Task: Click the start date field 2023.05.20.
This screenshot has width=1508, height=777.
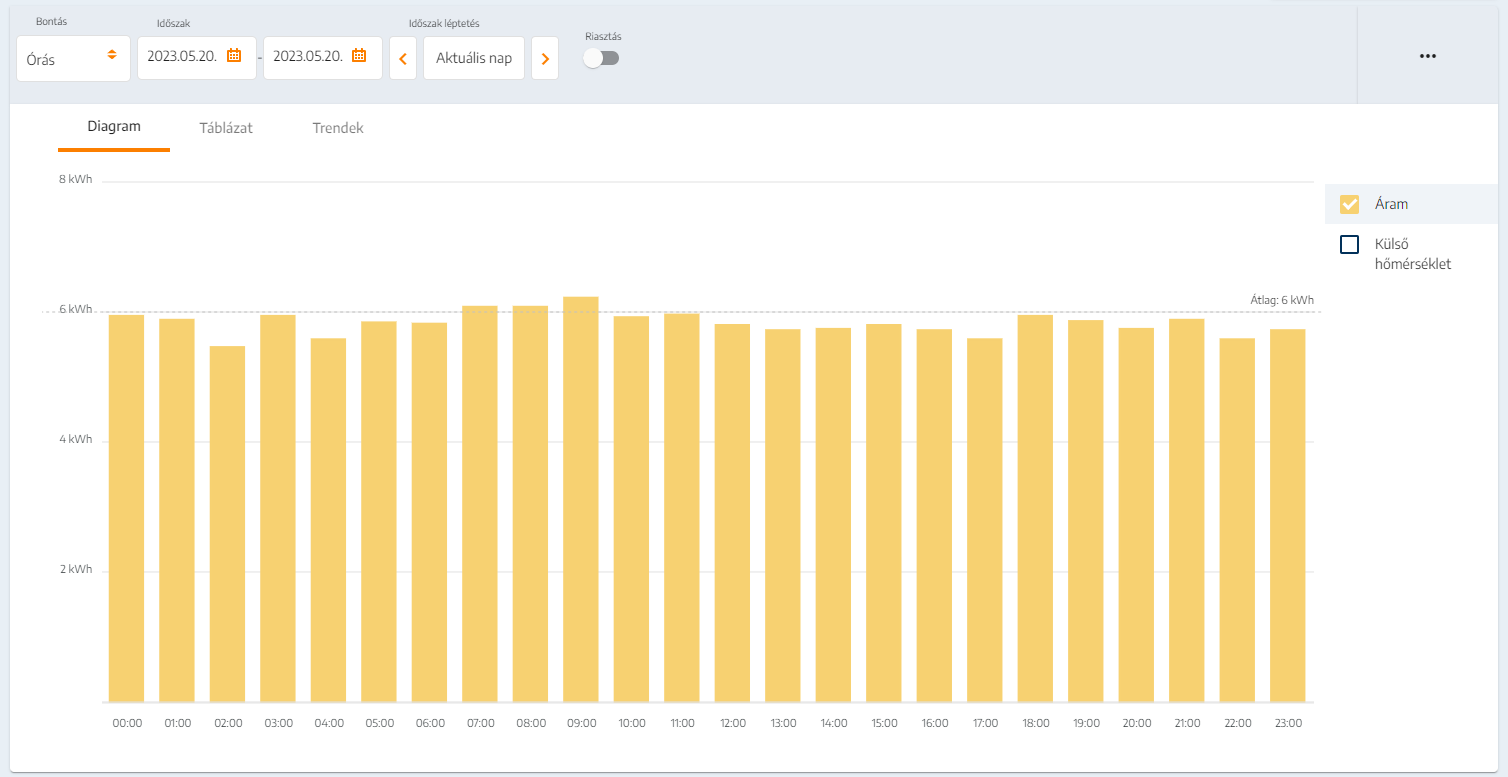Action: point(182,57)
